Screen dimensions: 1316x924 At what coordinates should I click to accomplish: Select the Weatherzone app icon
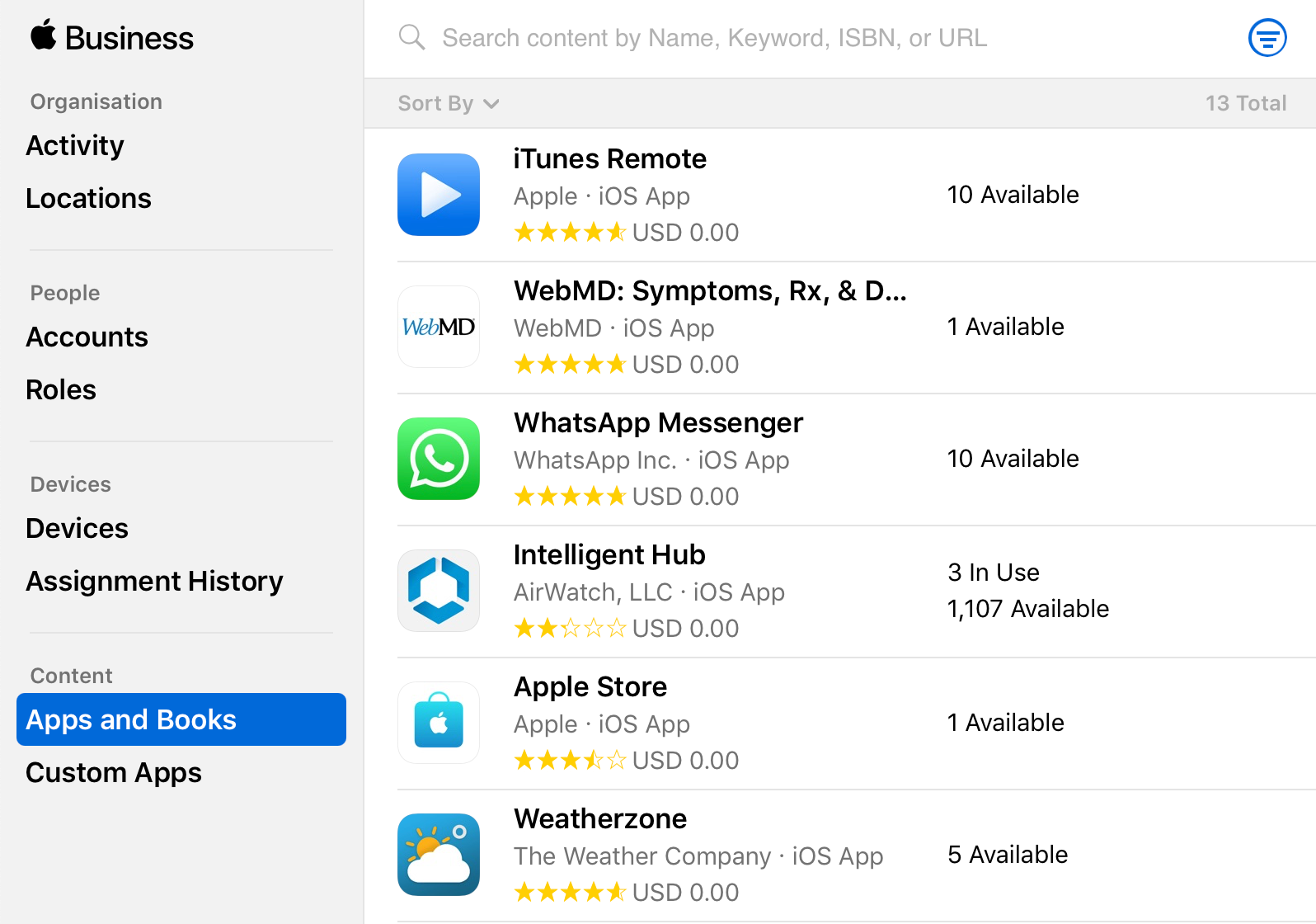click(439, 855)
